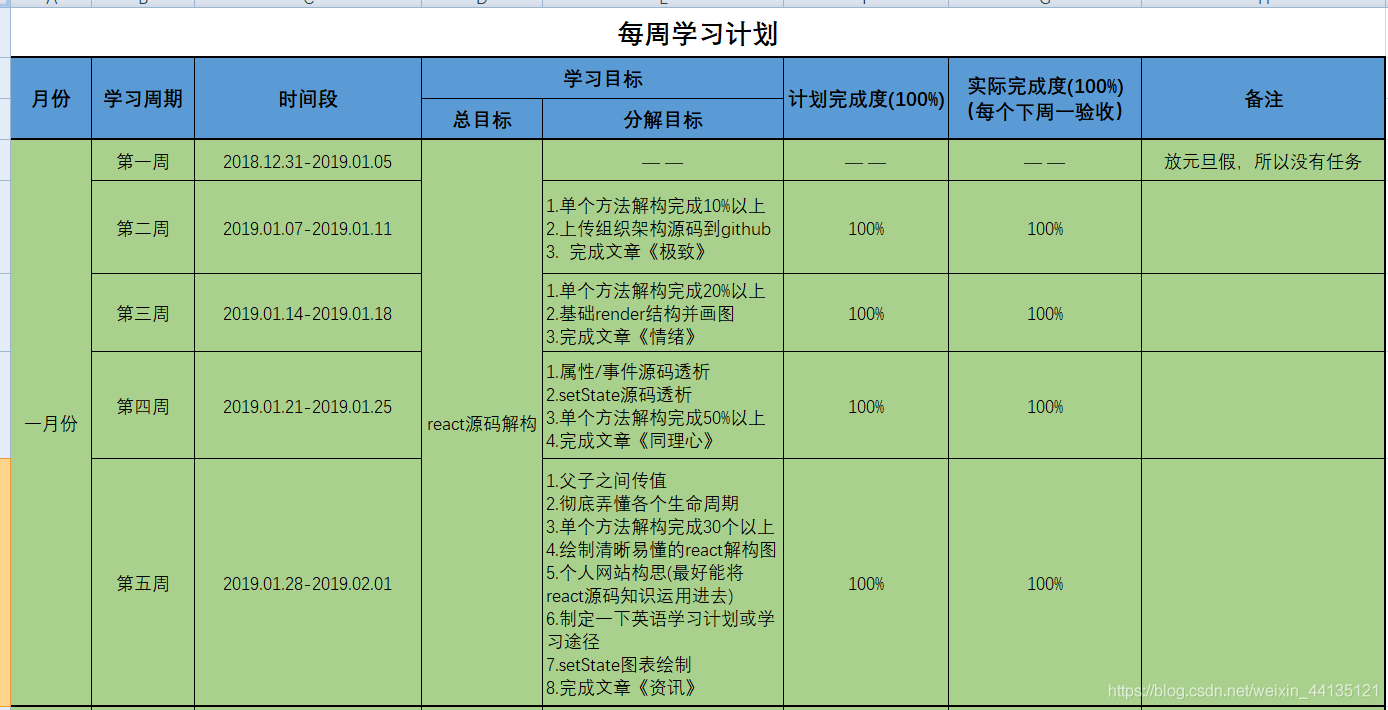Select goals cell containing setState源码透析
The width and height of the screenshot is (1388, 710).
tap(663, 406)
